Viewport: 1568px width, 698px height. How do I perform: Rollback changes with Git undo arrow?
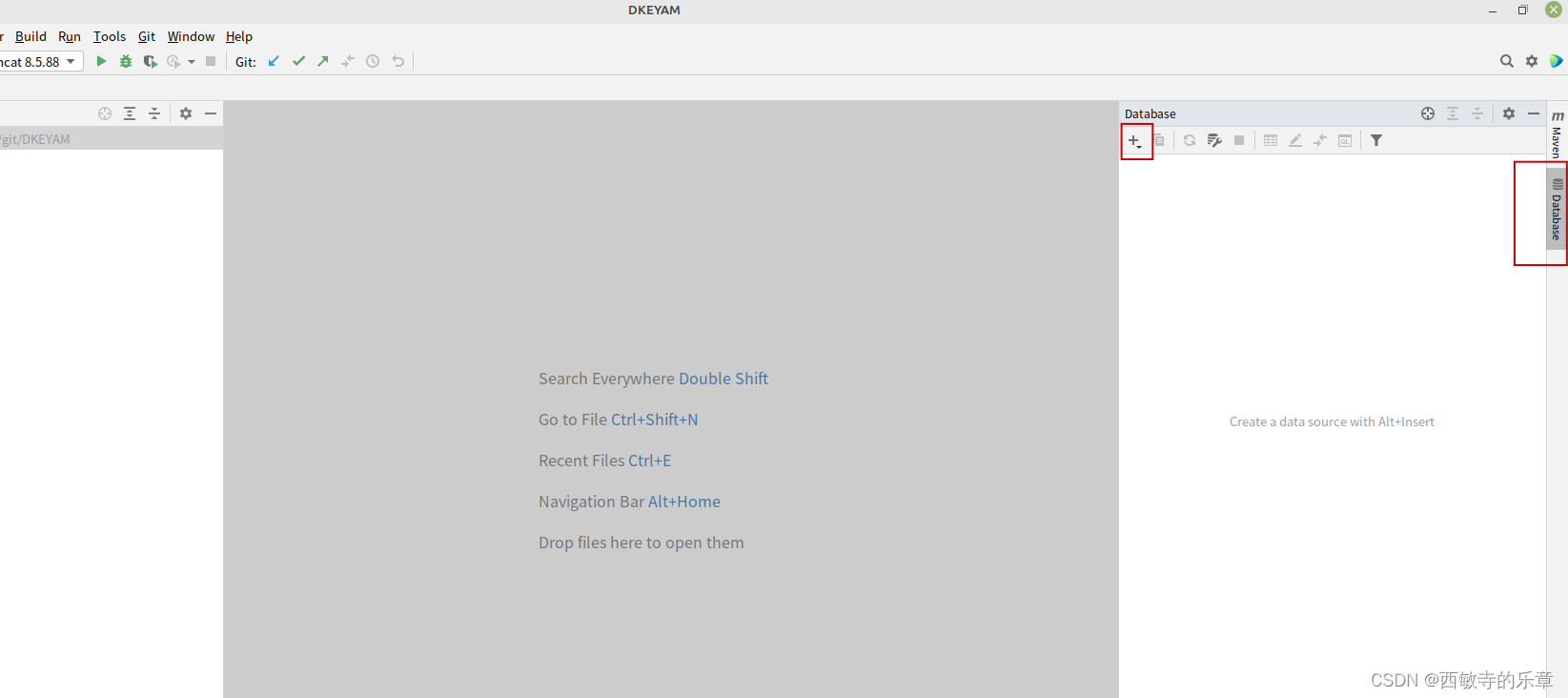pyautogui.click(x=398, y=61)
